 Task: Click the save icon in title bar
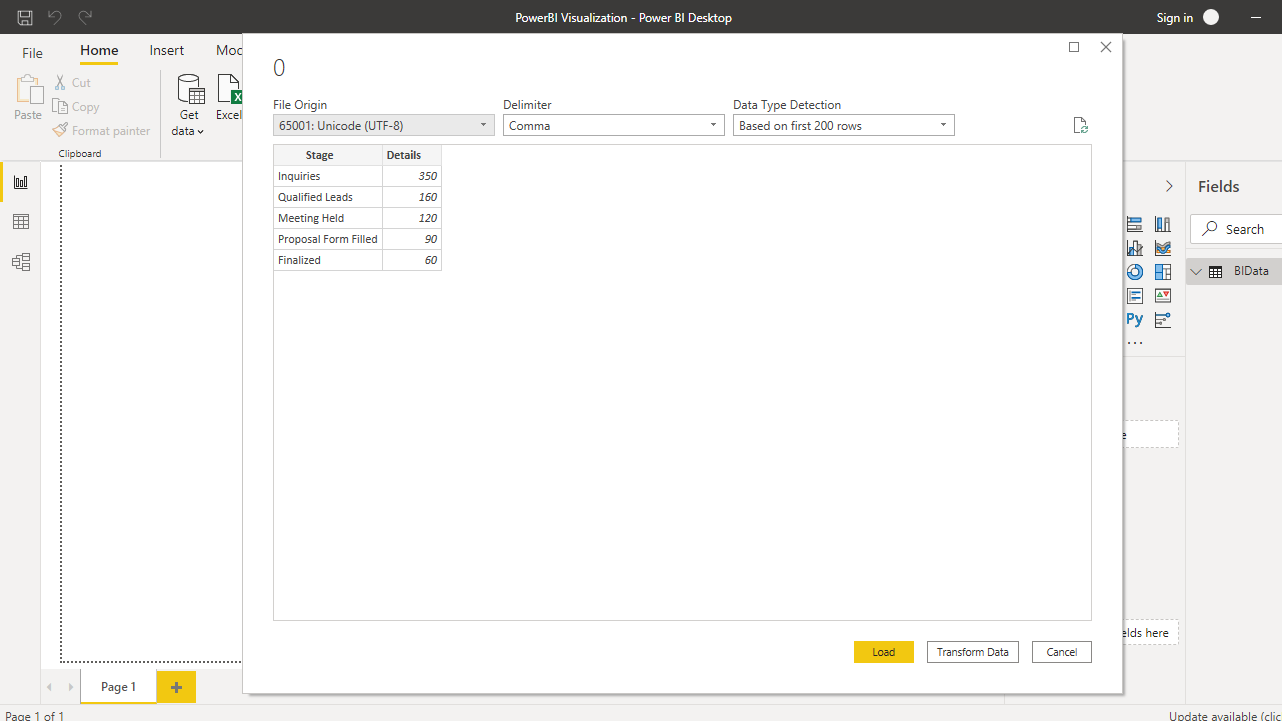[x=25, y=17]
